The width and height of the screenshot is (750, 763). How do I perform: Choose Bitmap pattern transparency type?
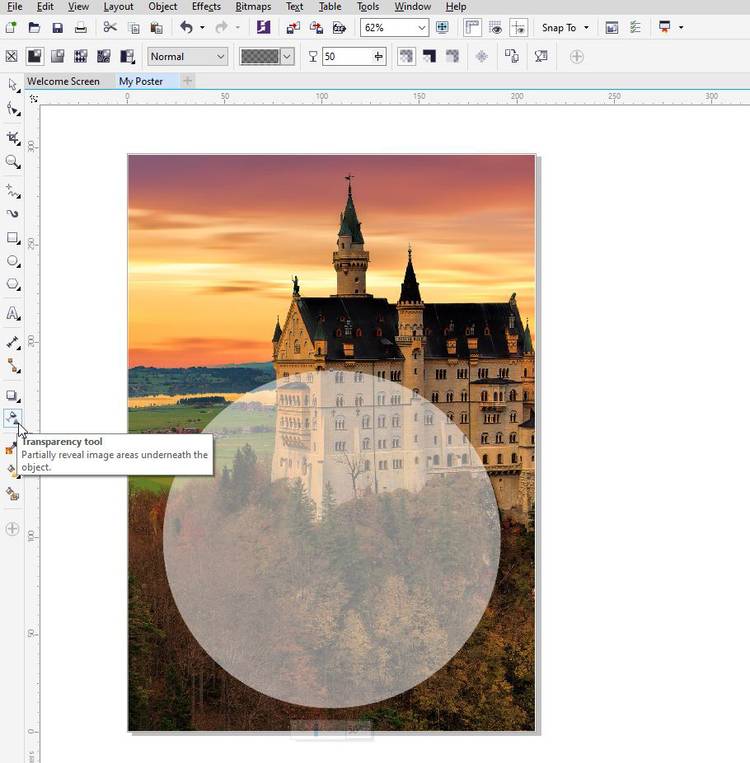coord(104,56)
